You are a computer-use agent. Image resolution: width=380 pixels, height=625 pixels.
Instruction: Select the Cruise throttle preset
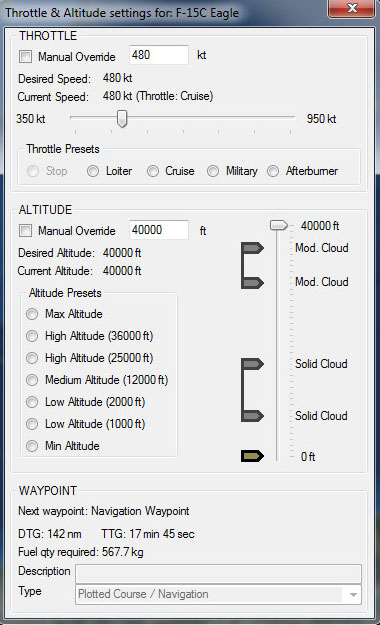[153, 171]
